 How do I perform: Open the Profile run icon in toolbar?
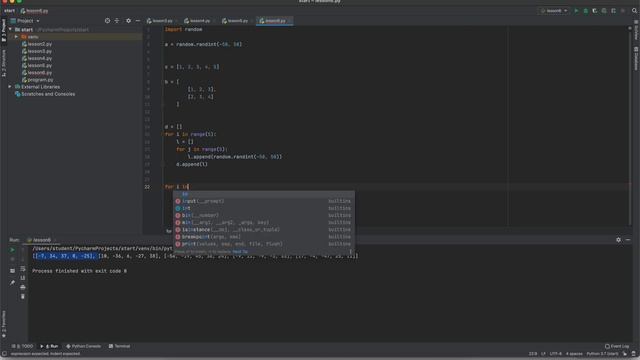604,11
